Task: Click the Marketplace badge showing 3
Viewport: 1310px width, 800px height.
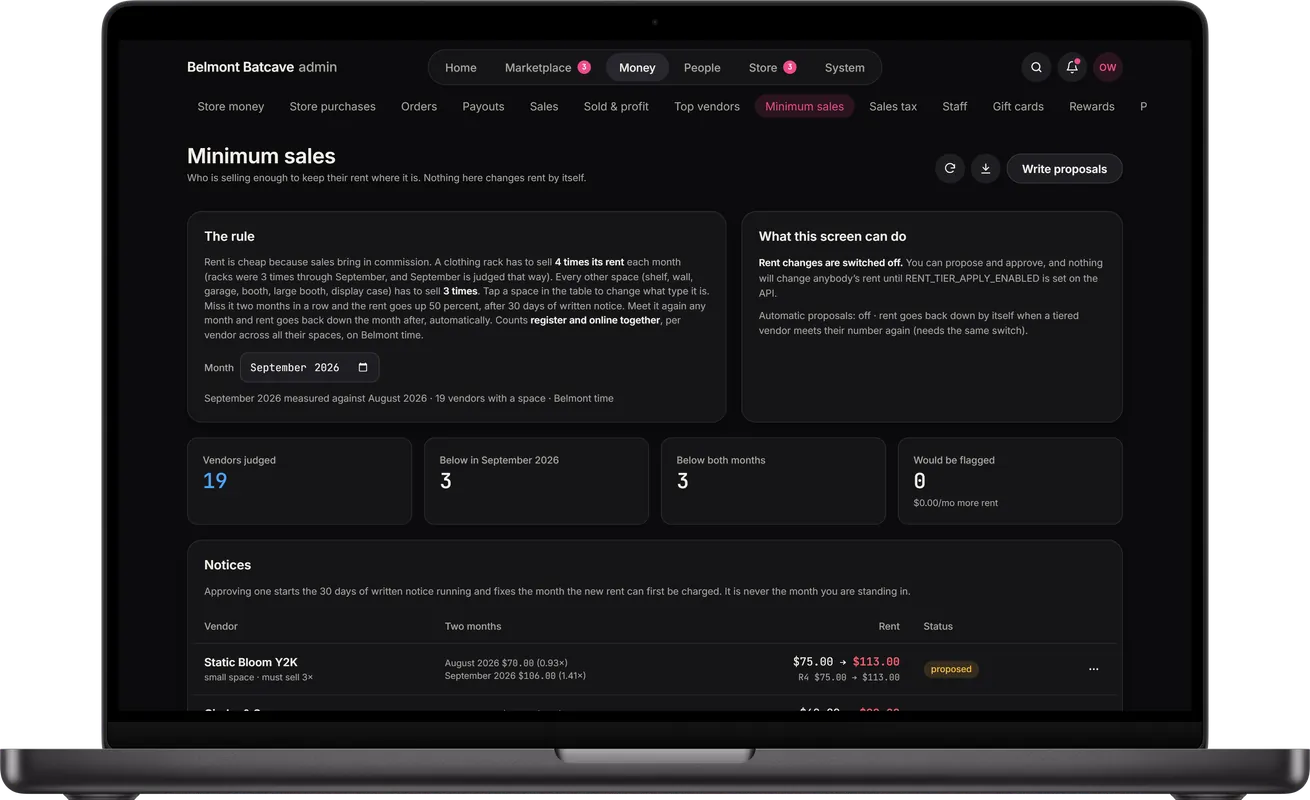Action: [584, 68]
